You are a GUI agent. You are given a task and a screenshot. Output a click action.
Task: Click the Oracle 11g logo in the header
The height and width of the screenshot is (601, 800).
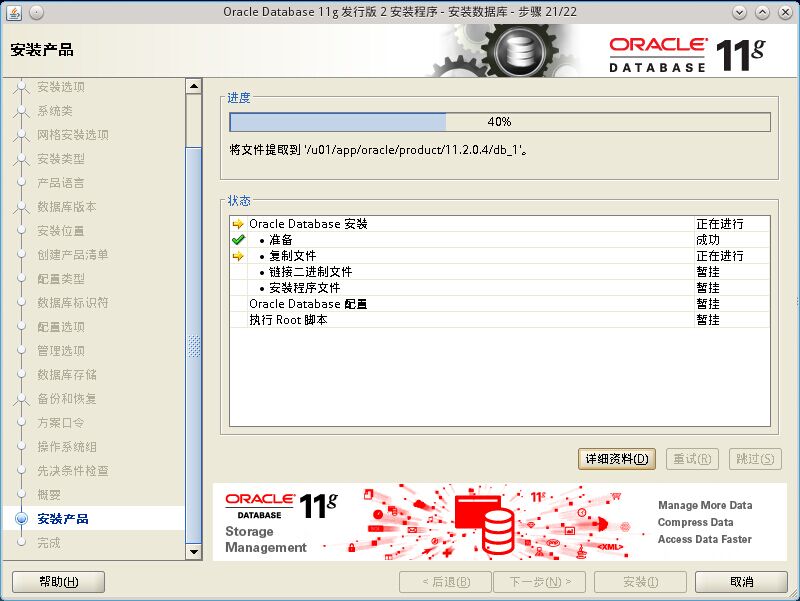point(687,55)
